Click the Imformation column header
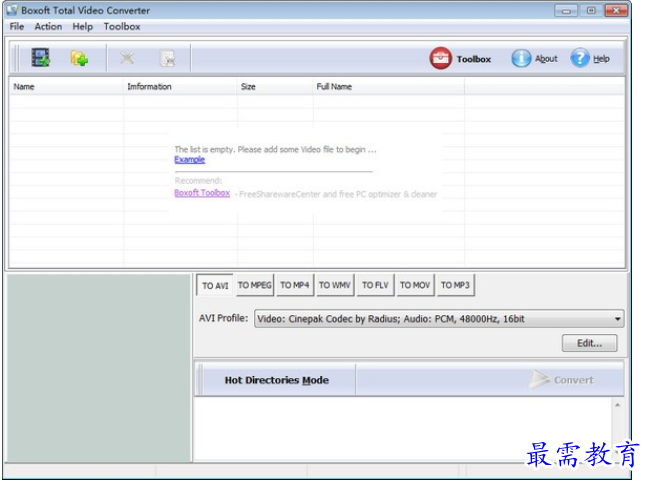 pyautogui.click(x=180, y=86)
